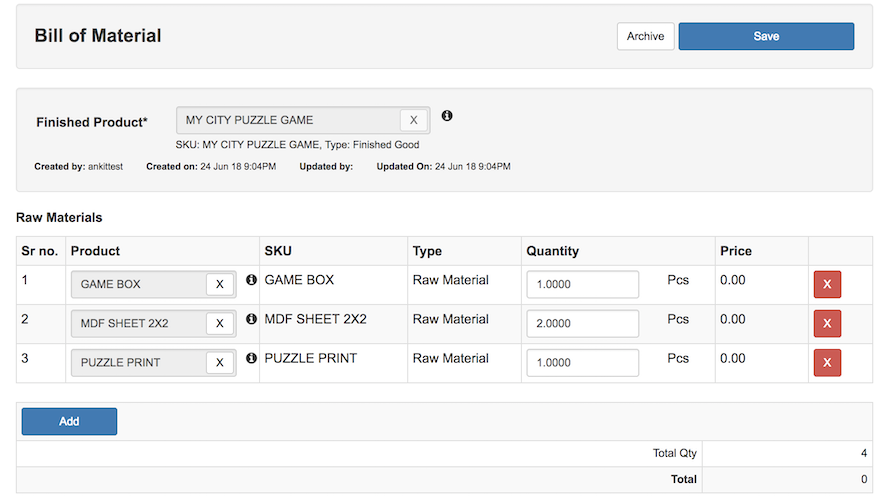Edit GAME BOX quantity field
Screen dimensions: 890x500
click(x=582, y=284)
